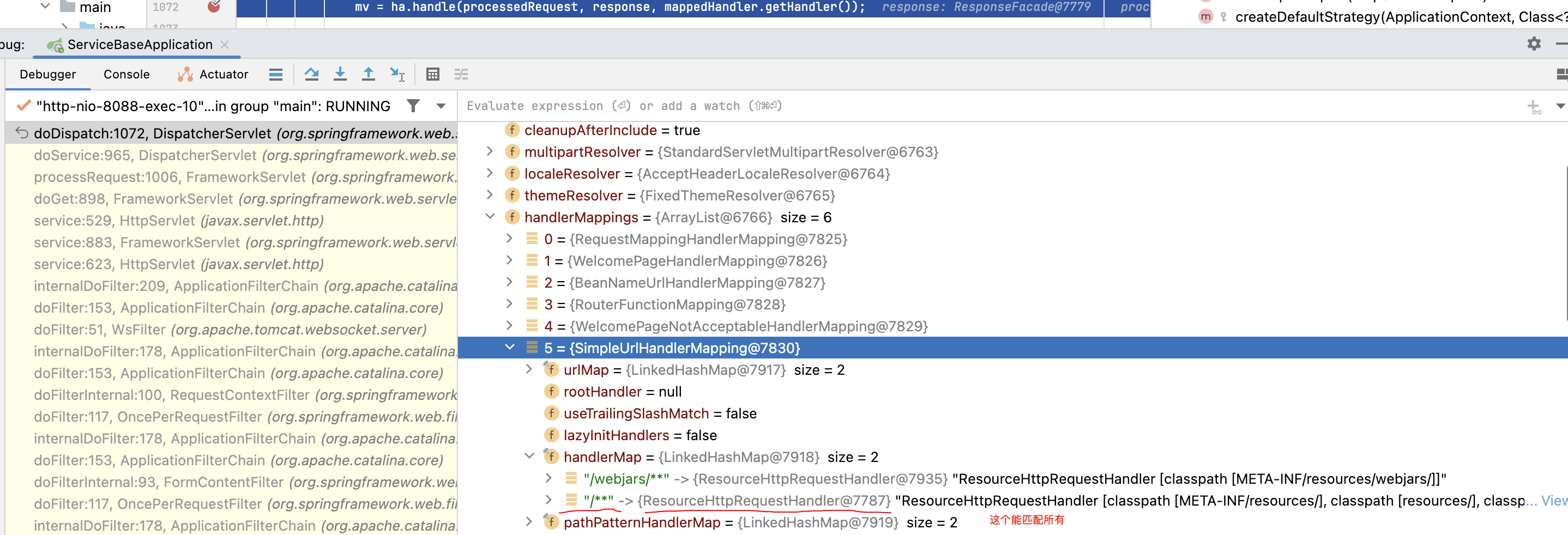The width and height of the screenshot is (1568, 535).
Task: Click the field icon beside useTrailingSlashMatch
Action: pyautogui.click(x=552, y=414)
